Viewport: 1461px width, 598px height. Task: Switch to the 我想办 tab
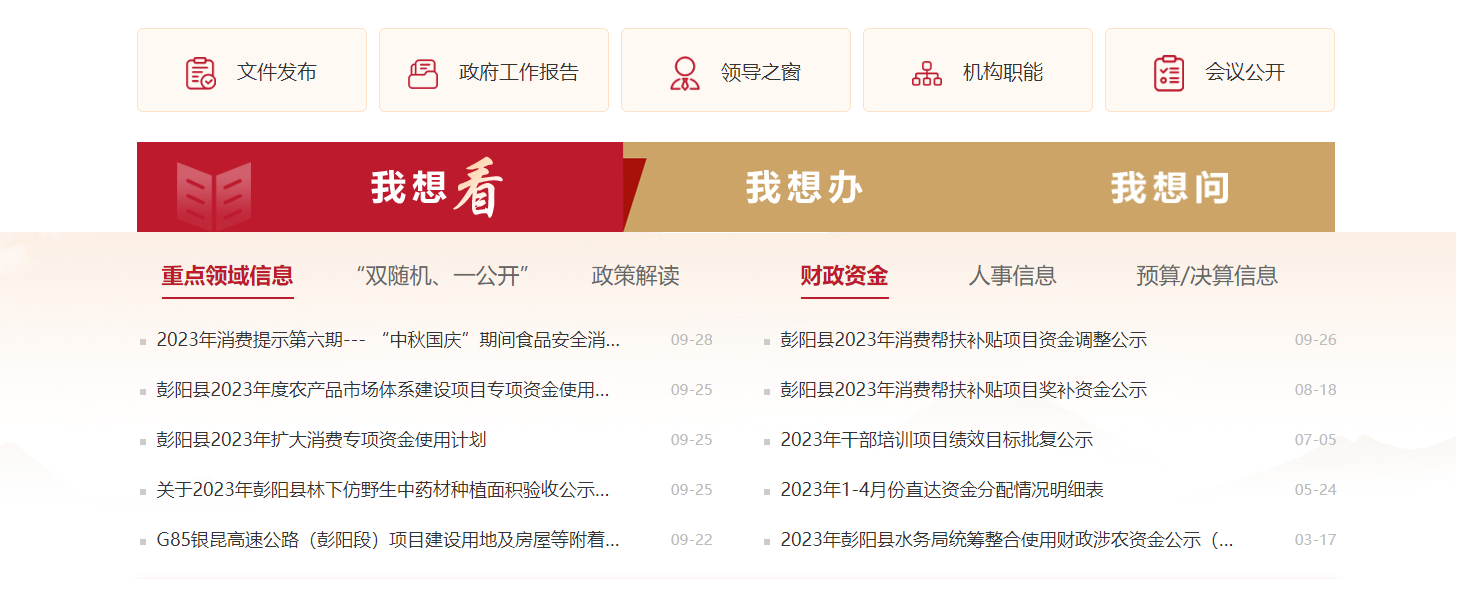pos(805,187)
